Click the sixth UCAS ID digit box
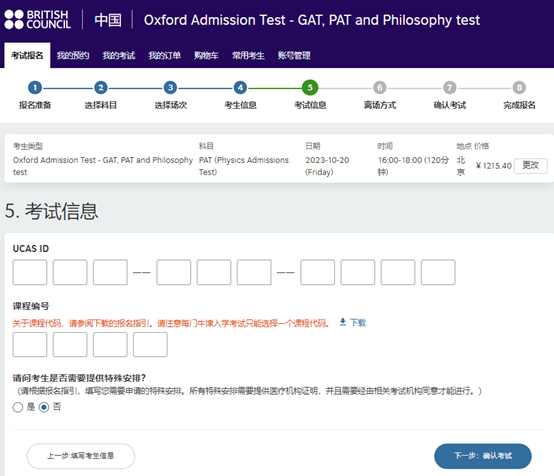554x476 pixels. tap(254, 272)
